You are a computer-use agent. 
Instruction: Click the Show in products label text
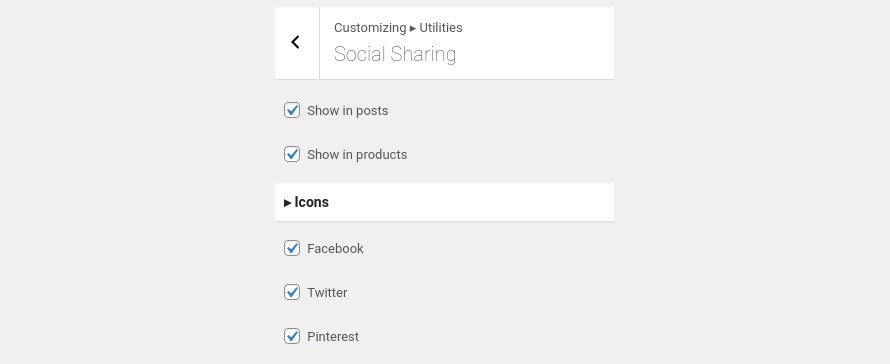pyautogui.click(x=357, y=154)
